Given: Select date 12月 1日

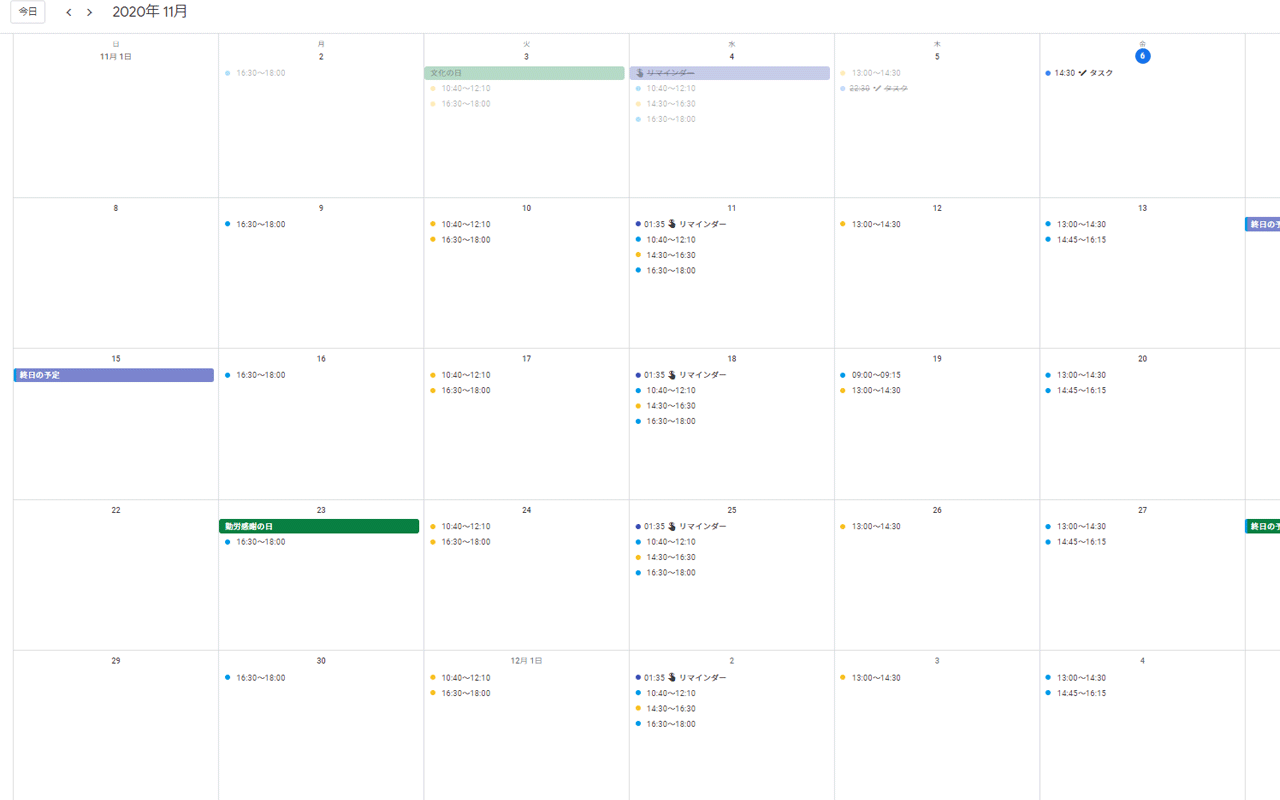Looking at the screenshot, I should tap(526, 661).
